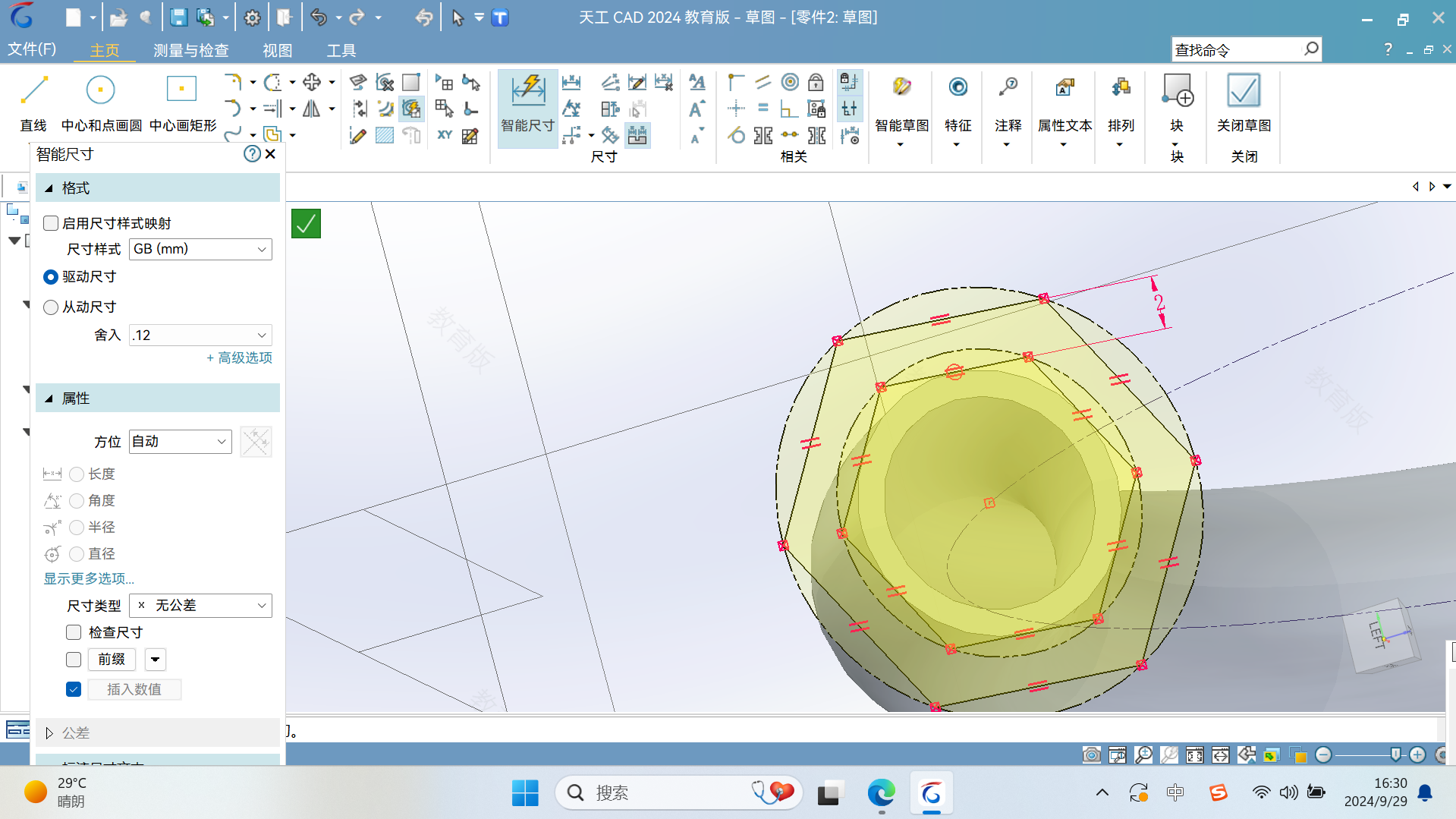Click the lock relation icon in 相关 group
The height and width of the screenshot is (819, 1456).
point(816,82)
